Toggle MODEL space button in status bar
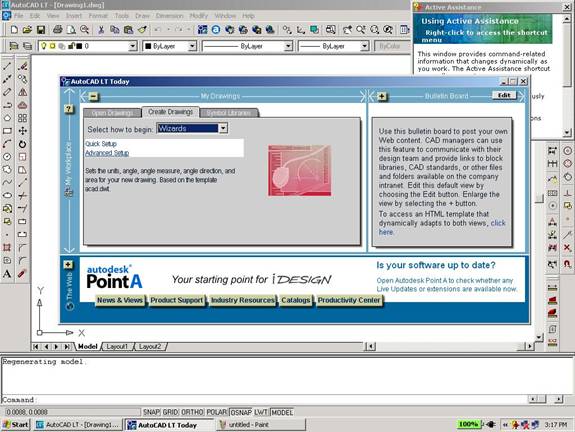This screenshot has height=432, width=575. pos(282,412)
